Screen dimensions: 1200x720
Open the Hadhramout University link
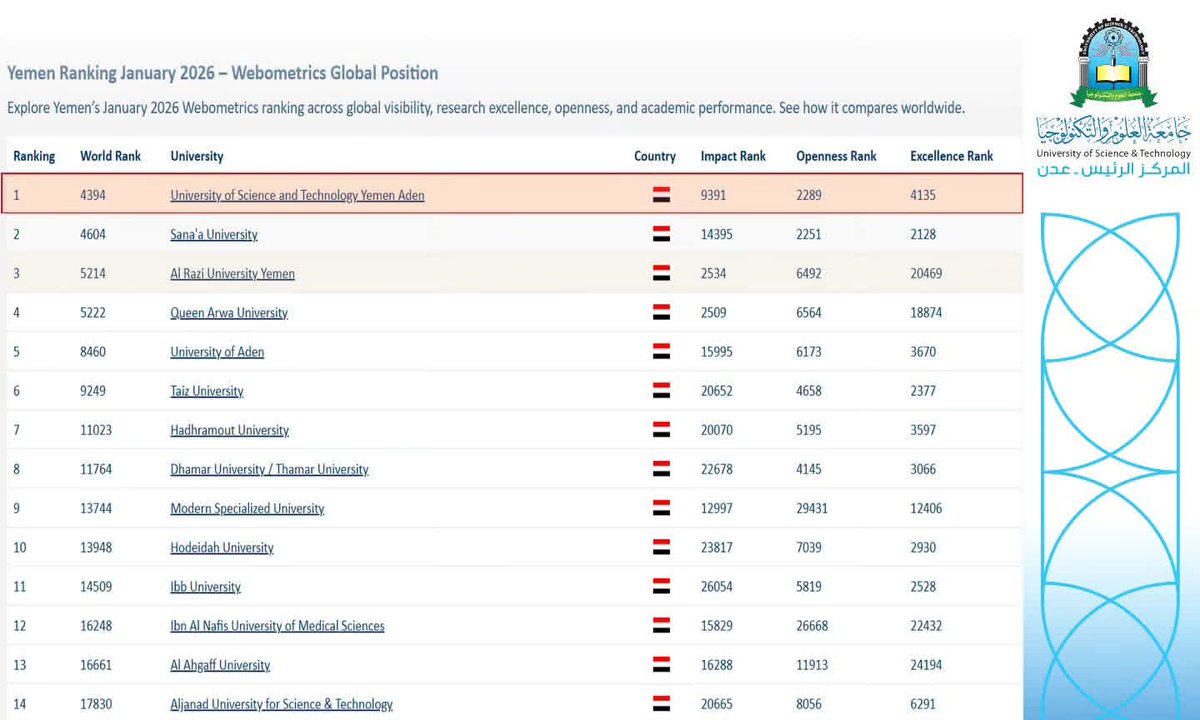tap(229, 430)
